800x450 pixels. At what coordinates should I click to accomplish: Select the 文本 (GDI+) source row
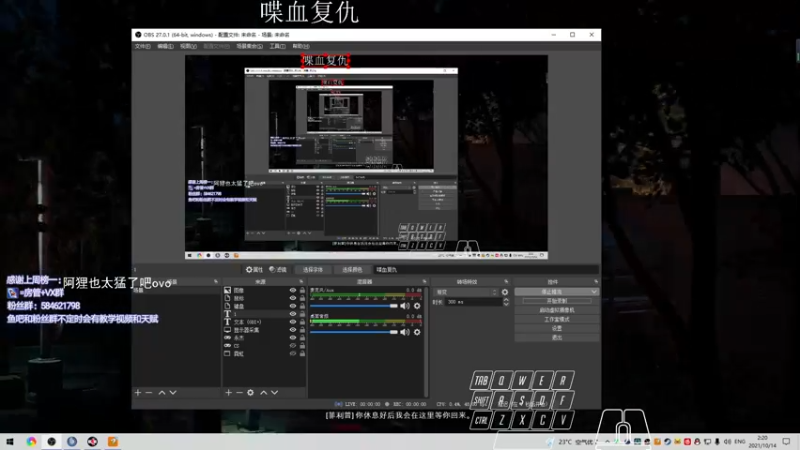pos(265,322)
